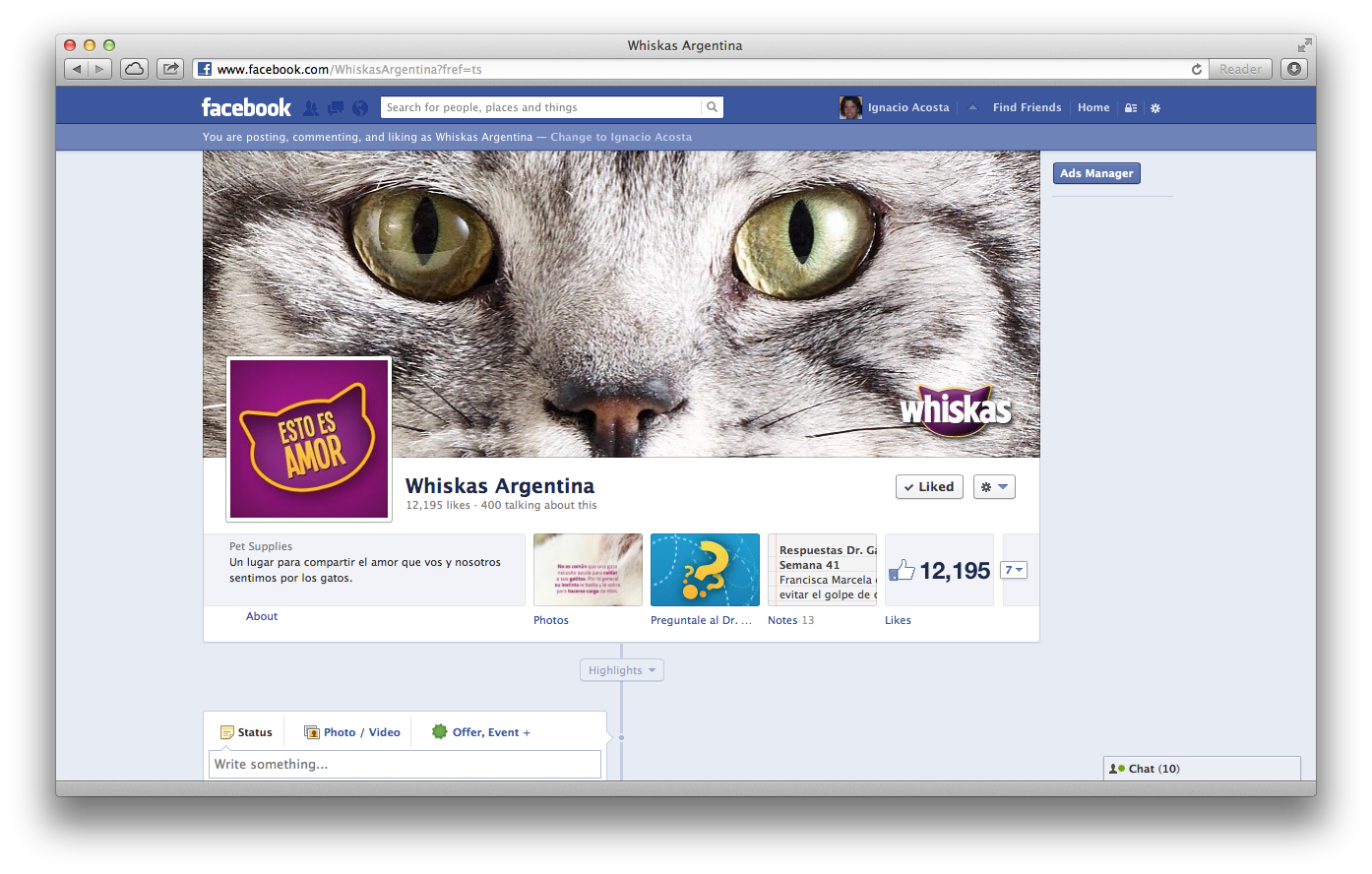
Task: Toggle the Liked button
Action: click(929, 487)
